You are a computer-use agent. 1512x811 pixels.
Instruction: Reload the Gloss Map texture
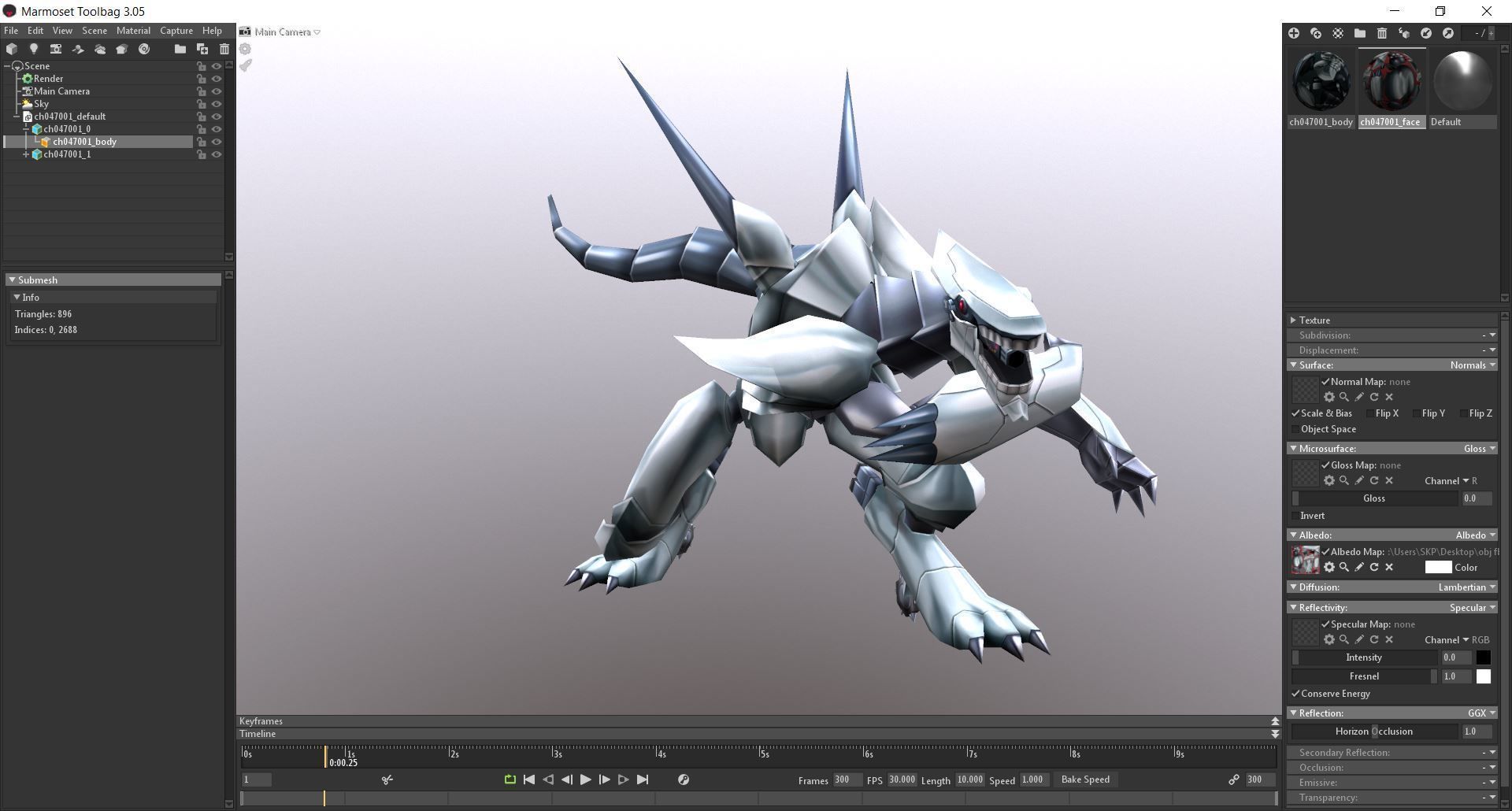[1374, 480]
